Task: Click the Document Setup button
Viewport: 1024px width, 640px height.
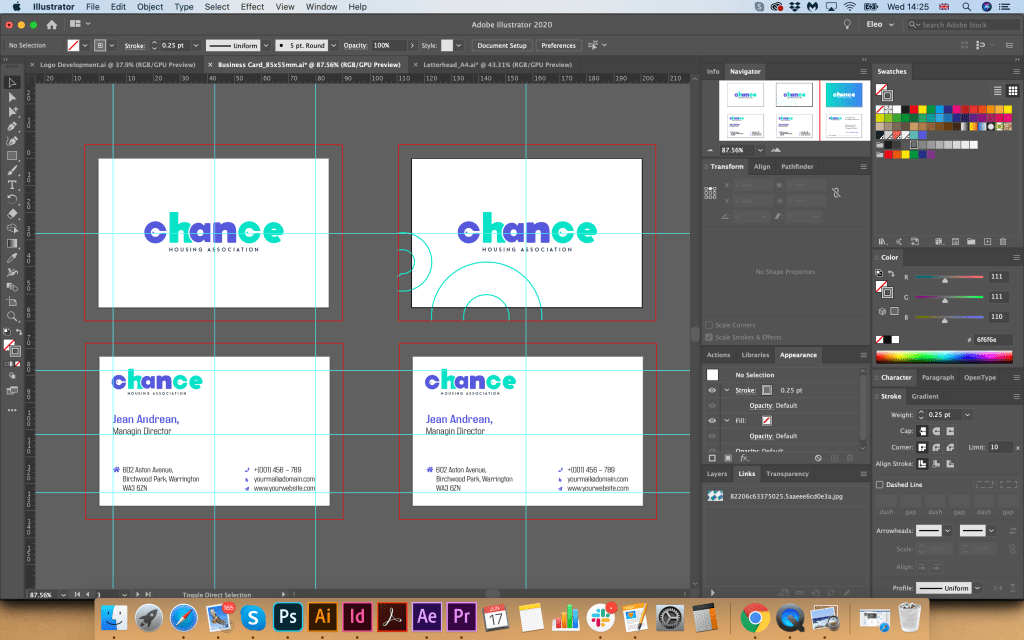Action: click(x=501, y=45)
